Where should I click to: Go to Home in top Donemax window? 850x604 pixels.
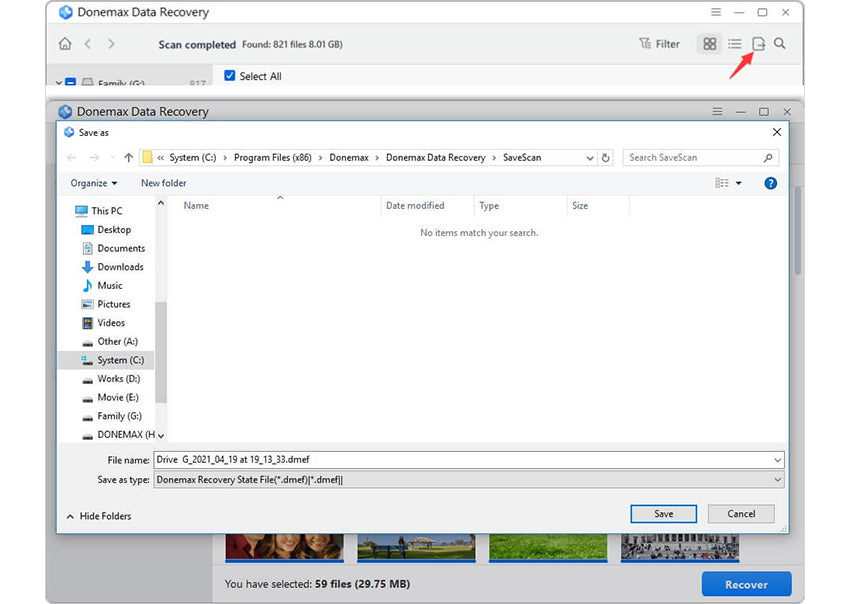[x=65, y=44]
